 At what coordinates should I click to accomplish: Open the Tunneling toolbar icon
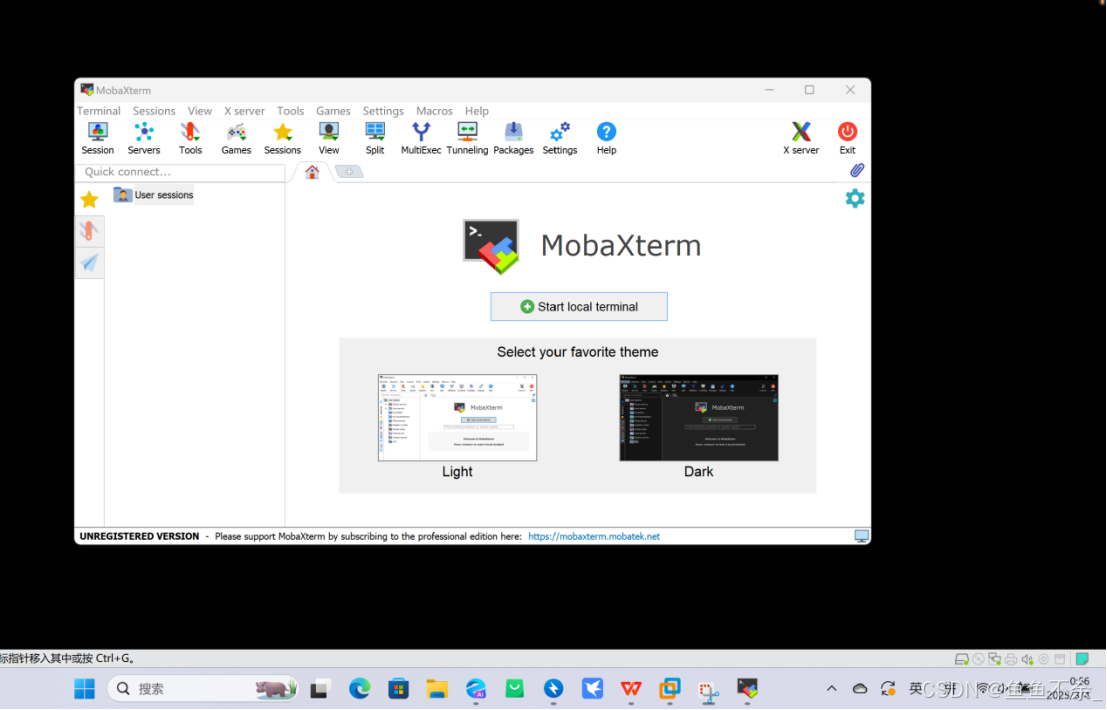(467, 138)
